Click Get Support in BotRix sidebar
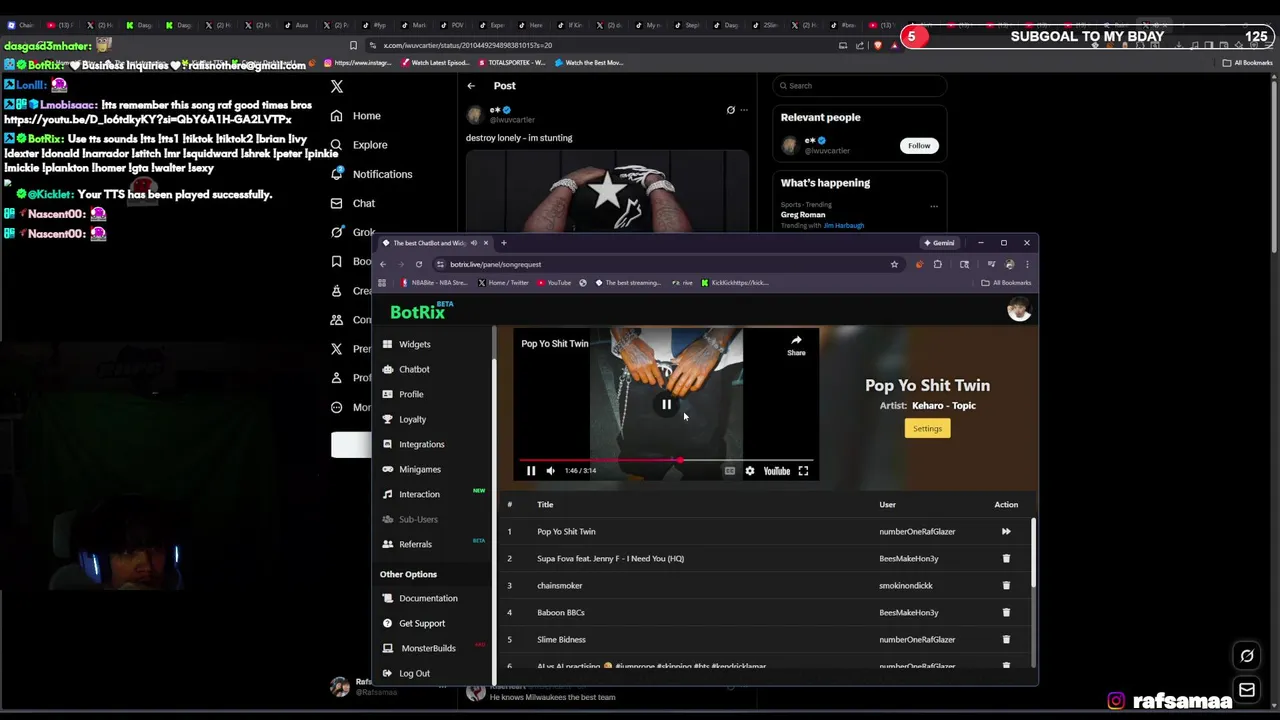The width and height of the screenshot is (1280, 720). pyautogui.click(x=421, y=623)
